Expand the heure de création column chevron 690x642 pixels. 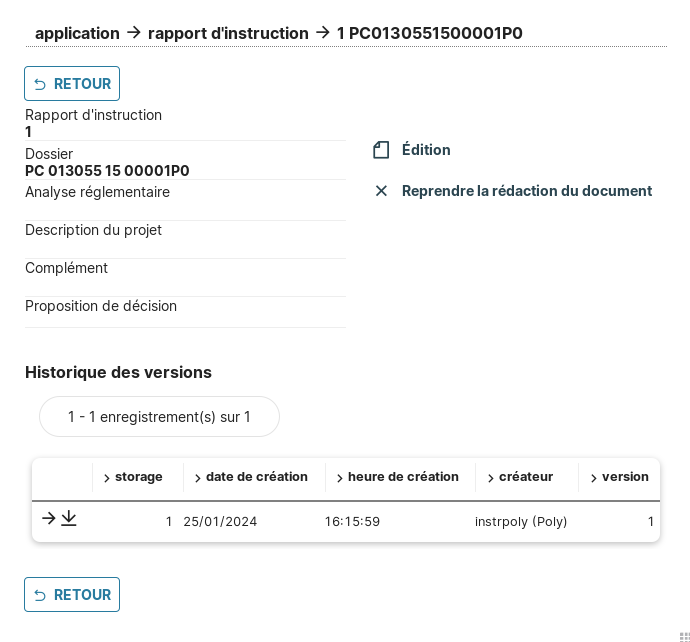(x=340, y=478)
